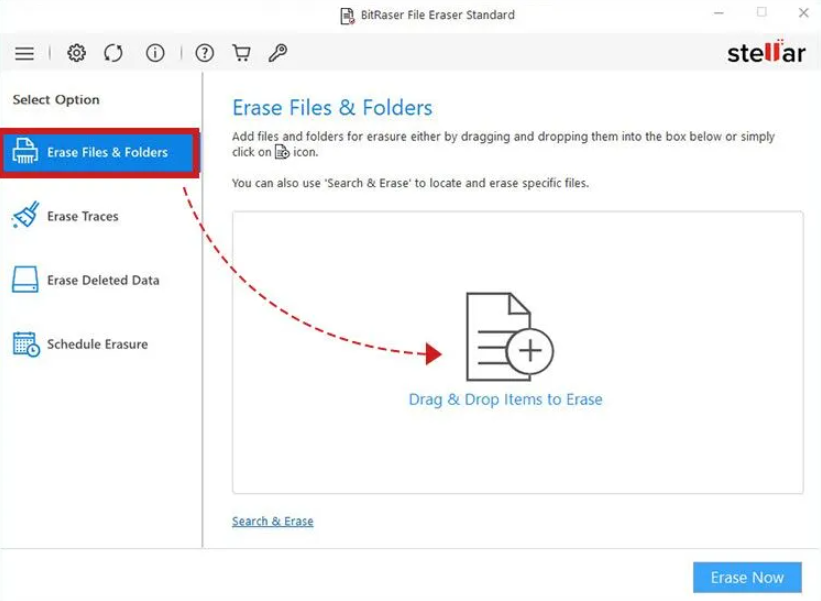This screenshot has width=821, height=601.
Task: Open the Search & Erase link
Action: click(273, 521)
